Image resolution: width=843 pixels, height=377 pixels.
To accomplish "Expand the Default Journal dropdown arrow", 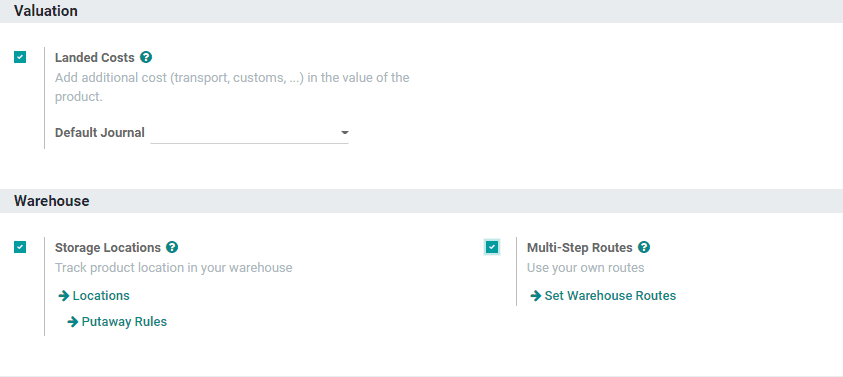I will coord(345,133).
